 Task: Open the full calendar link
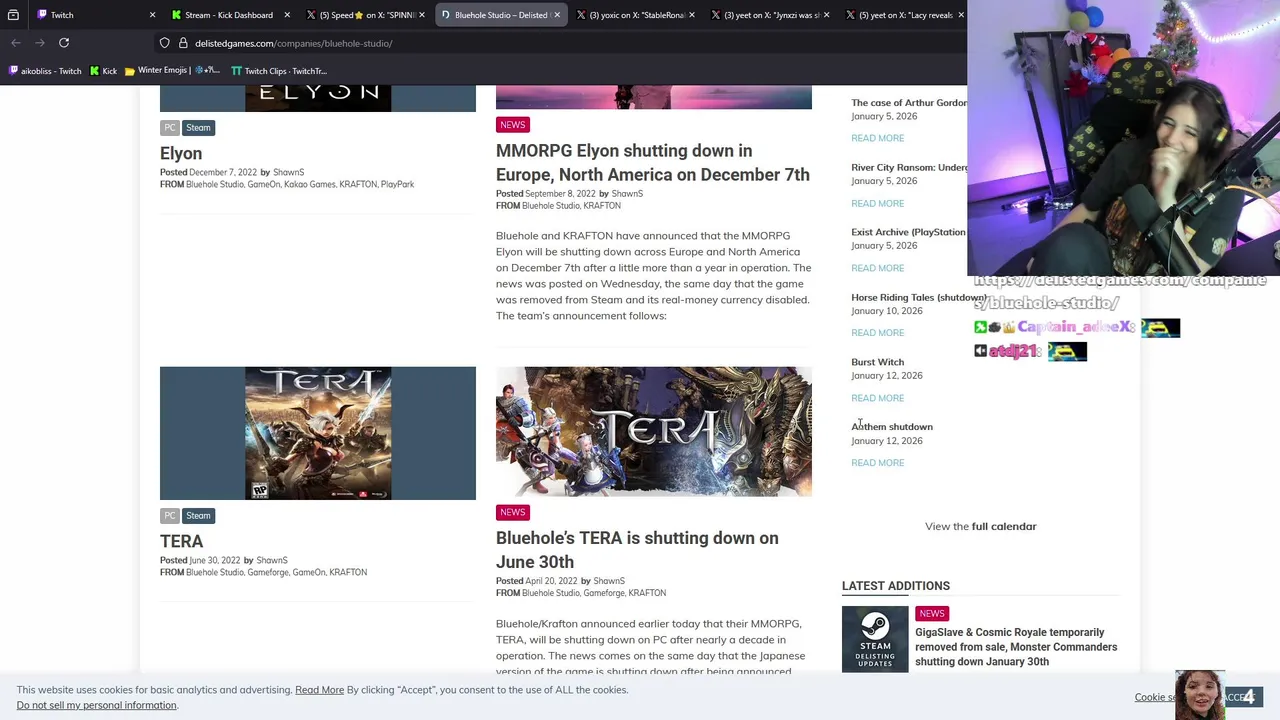pos(1004,526)
